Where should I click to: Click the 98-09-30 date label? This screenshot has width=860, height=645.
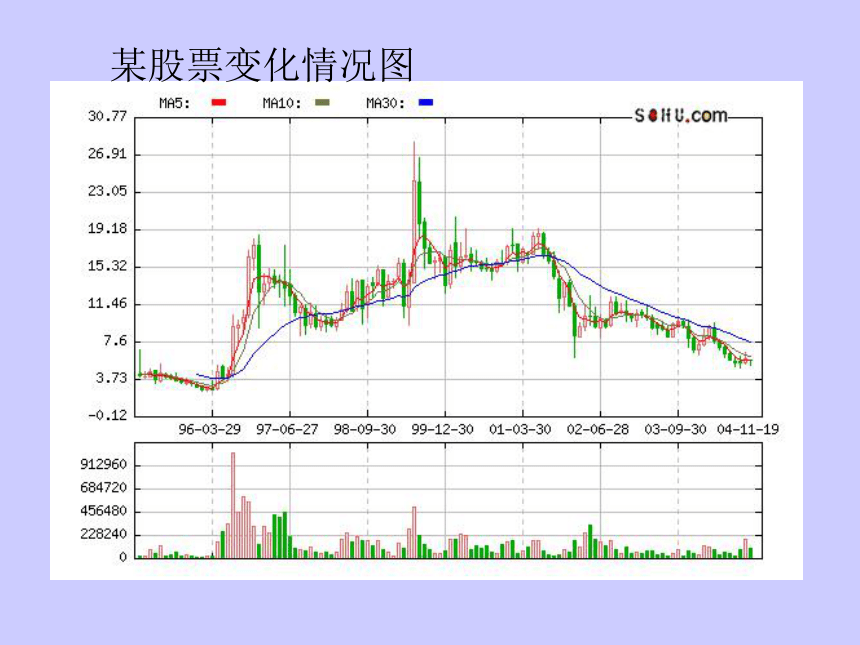[x=365, y=429]
